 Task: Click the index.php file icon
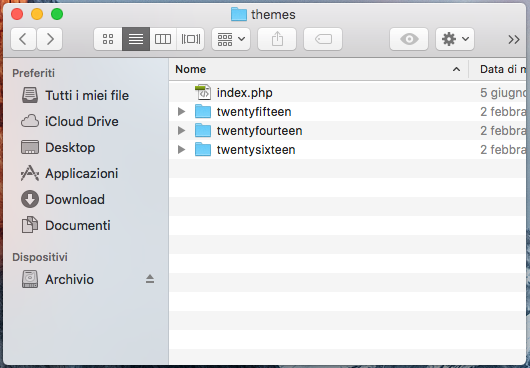tap(203, 93)
